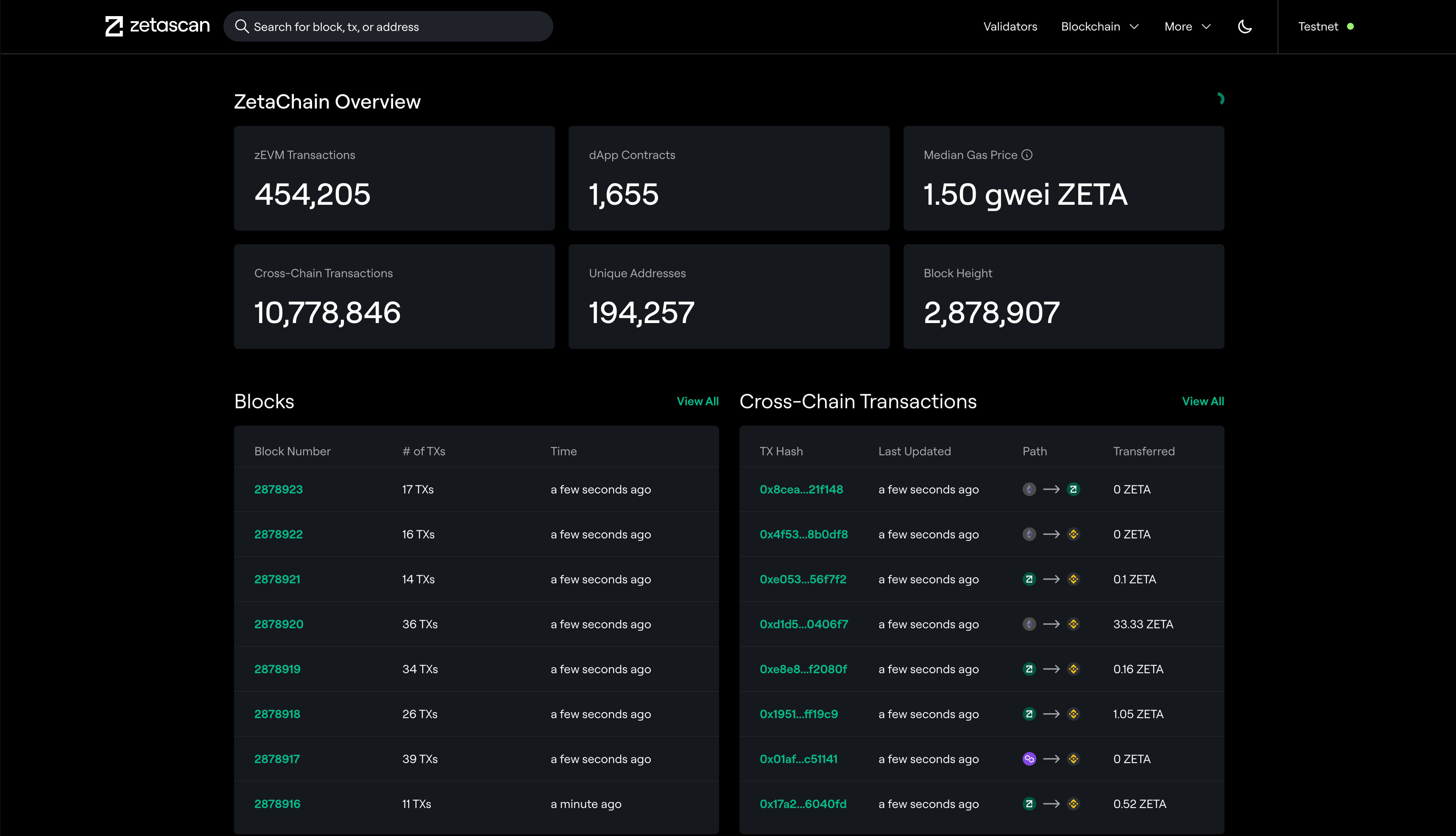Open the Validators menu item
Viewport: 1456px width, 836px height.
[1010, 26]
